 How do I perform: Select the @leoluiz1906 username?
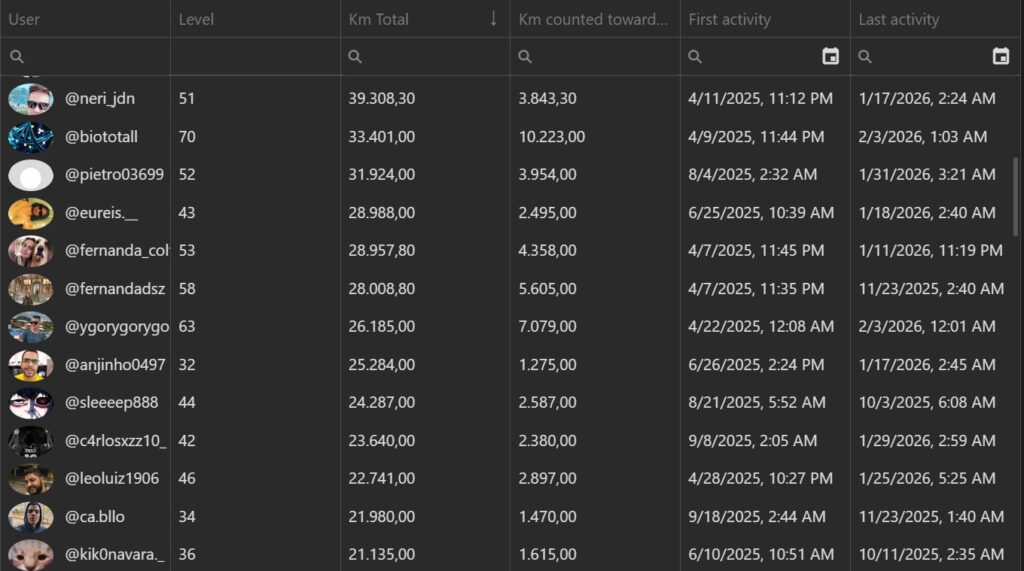(x=112, y=479)
